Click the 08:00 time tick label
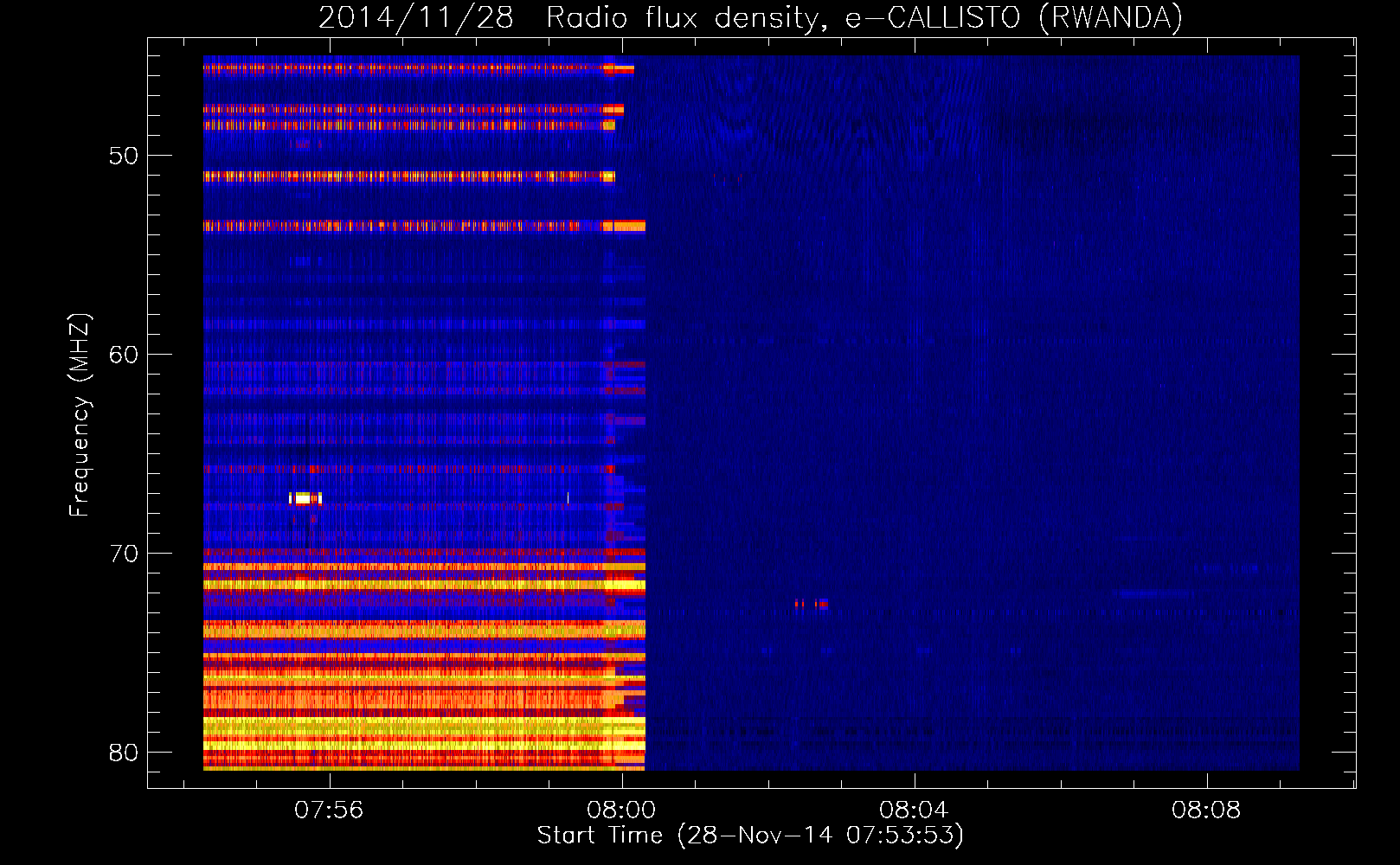Image resolution: width=1400 pixels, height=865 pixels. (x=621, y=811)
